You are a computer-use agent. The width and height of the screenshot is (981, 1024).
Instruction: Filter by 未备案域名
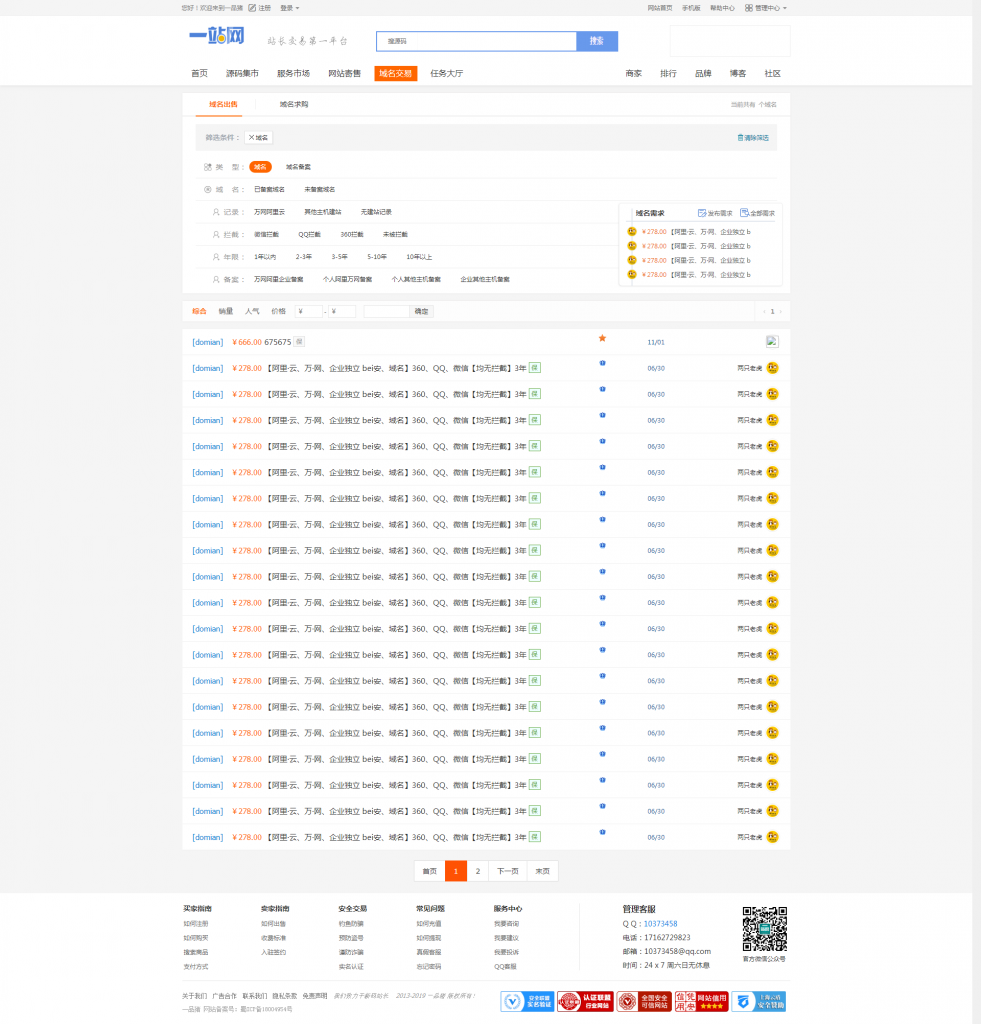(319, 189)
